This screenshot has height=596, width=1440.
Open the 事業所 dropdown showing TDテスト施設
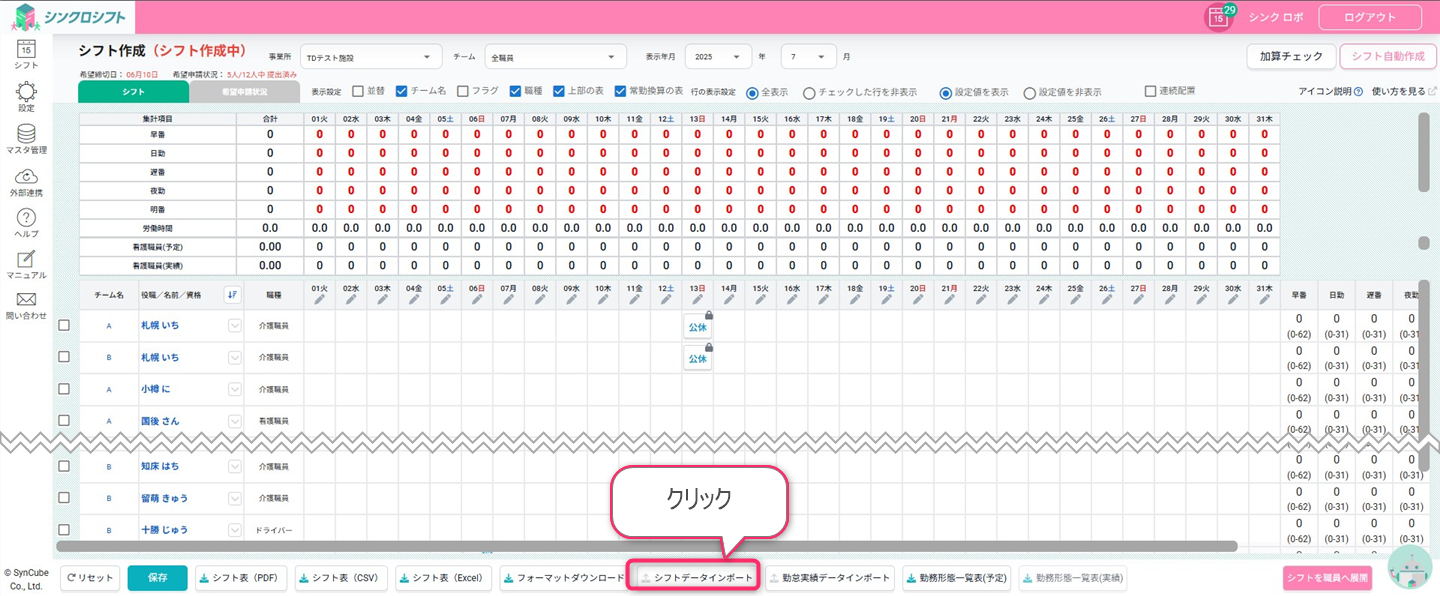click(371, 57)
